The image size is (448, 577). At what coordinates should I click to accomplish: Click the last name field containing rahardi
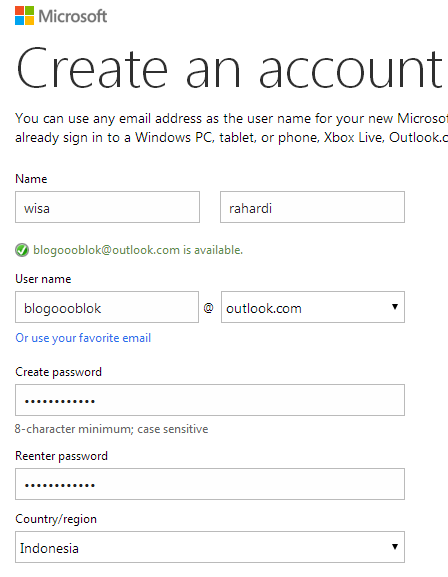click(313, 207)
